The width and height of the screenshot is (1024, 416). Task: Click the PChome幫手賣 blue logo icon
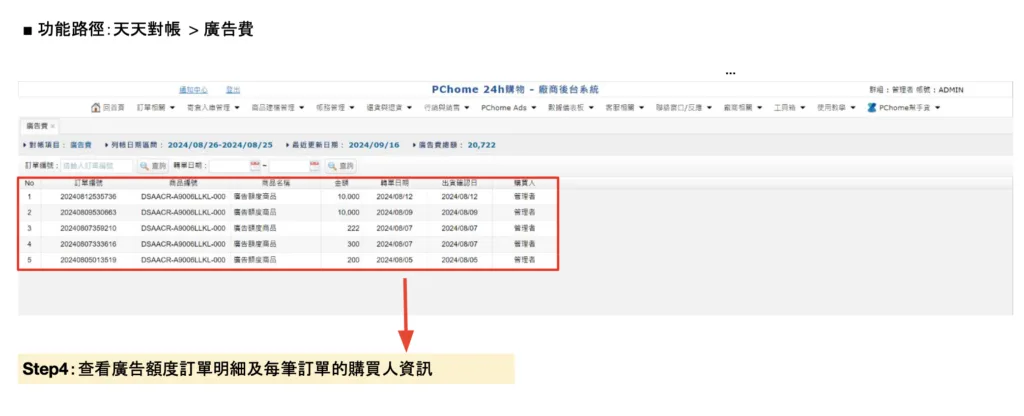click(x=872, y=107)
